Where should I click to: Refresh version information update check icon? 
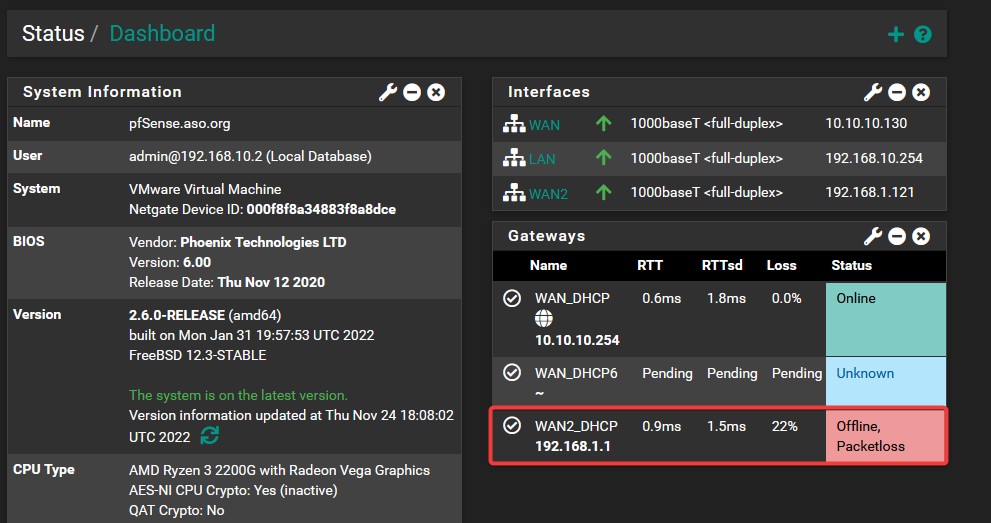[x=210, y=435]
